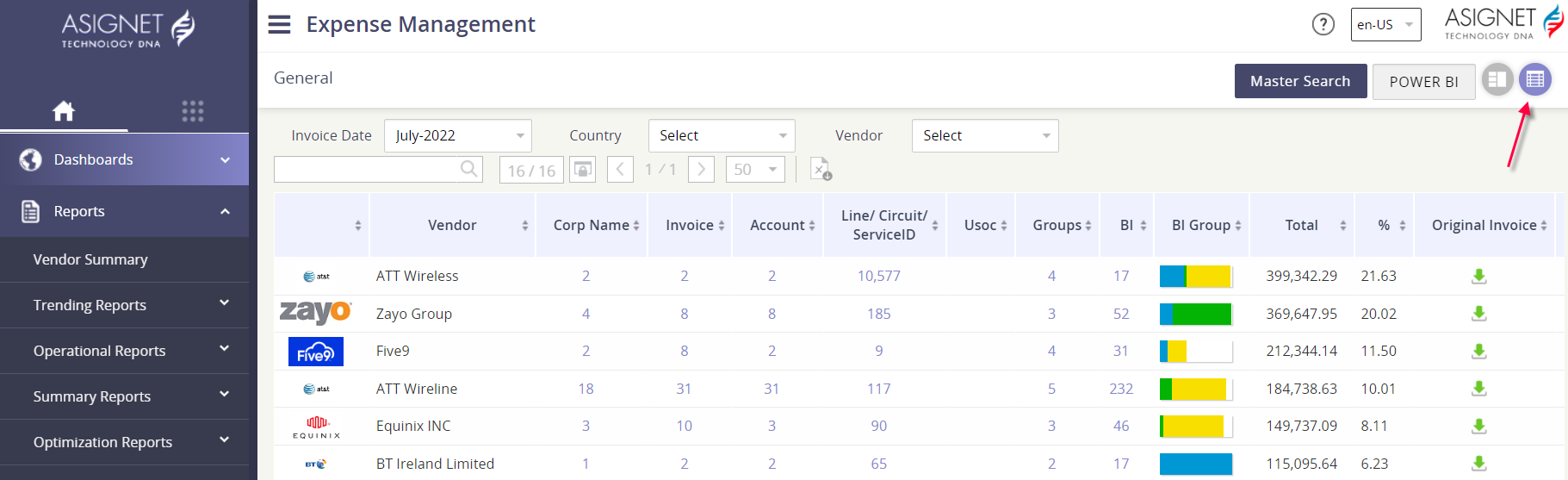Click the POWER BI button
Screen dimensions: 1568x480
(1423, 82)
